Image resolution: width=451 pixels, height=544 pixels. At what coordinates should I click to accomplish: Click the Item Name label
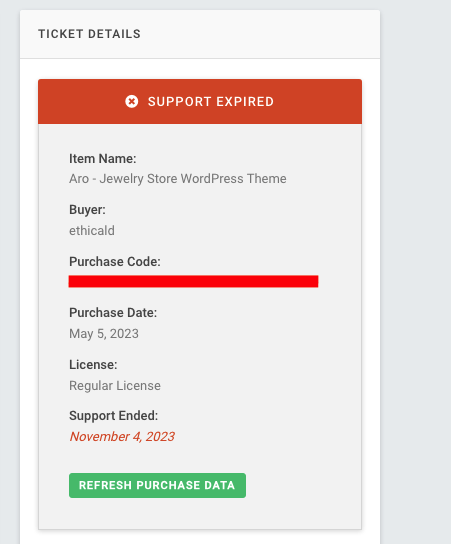click(103, 159)
